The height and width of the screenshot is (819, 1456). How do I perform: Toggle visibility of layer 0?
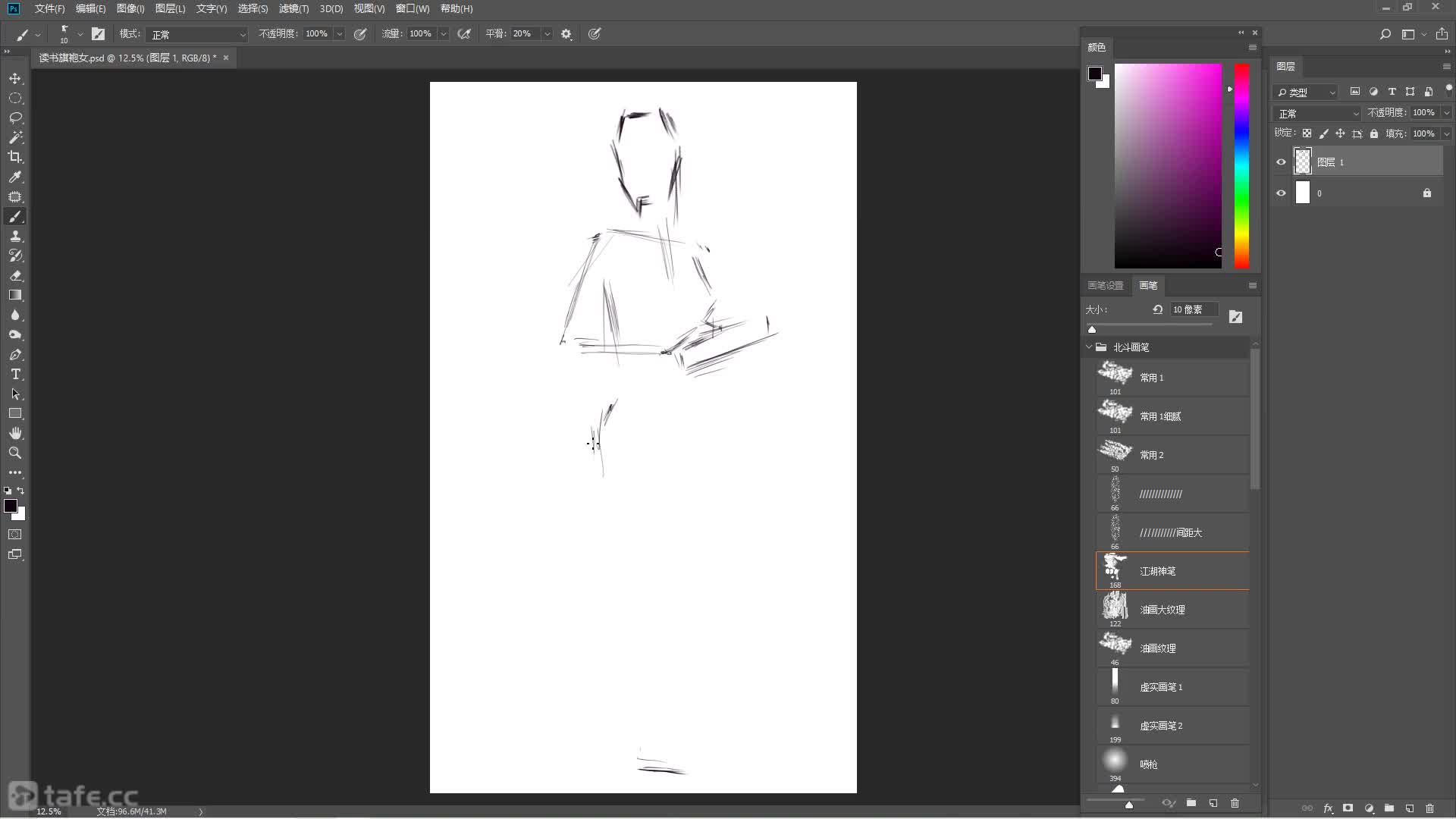[x=1281, y=193]
